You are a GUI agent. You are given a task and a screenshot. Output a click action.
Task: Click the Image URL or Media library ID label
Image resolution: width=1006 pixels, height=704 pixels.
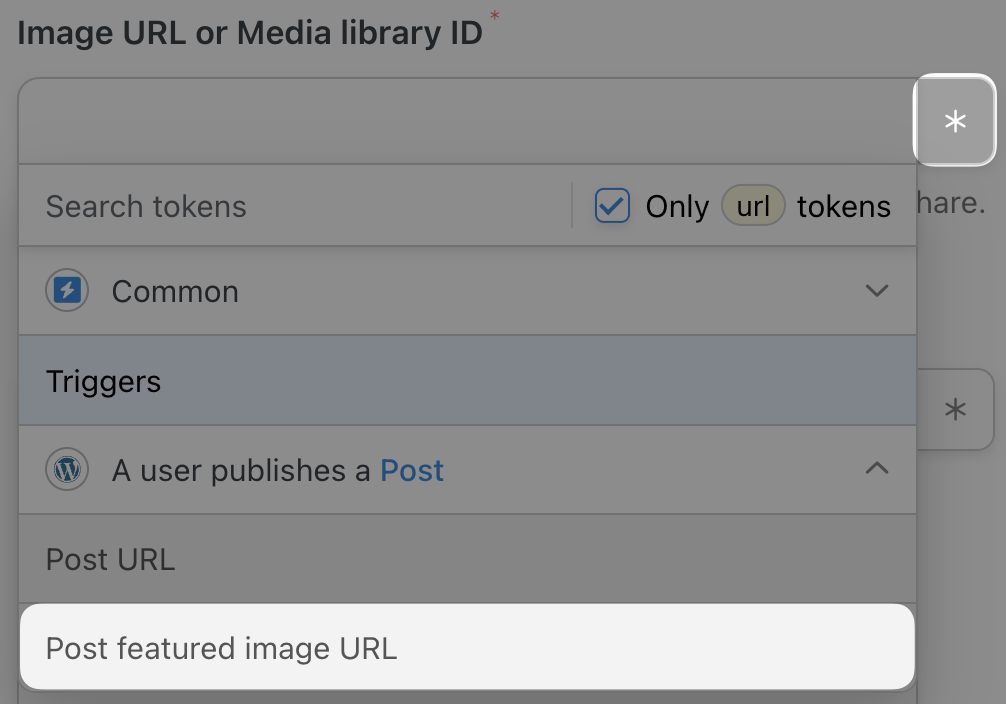[250, 32]
